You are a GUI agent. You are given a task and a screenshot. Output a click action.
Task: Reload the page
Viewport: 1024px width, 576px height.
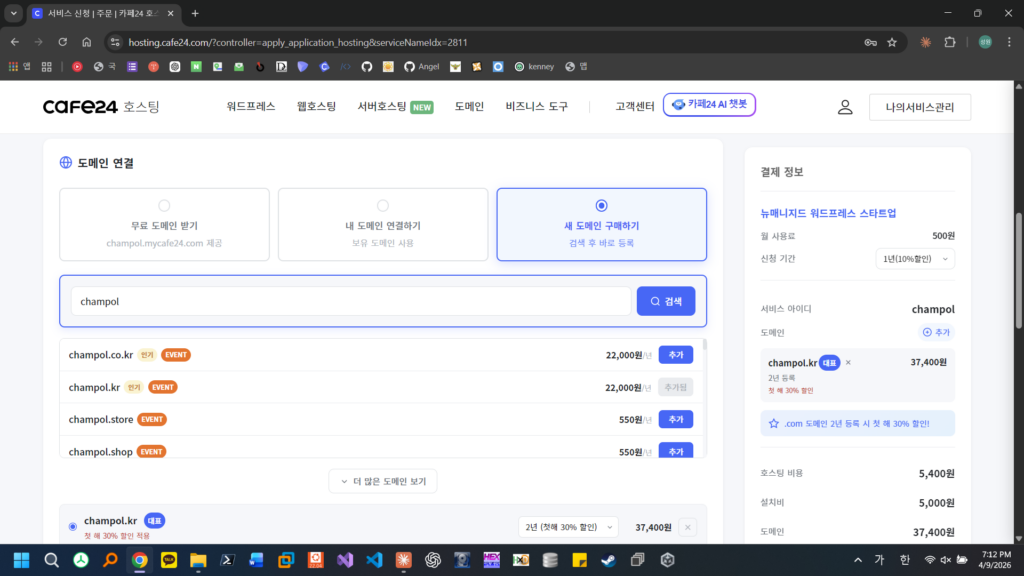pyautogui.click(x=63, y=42)
